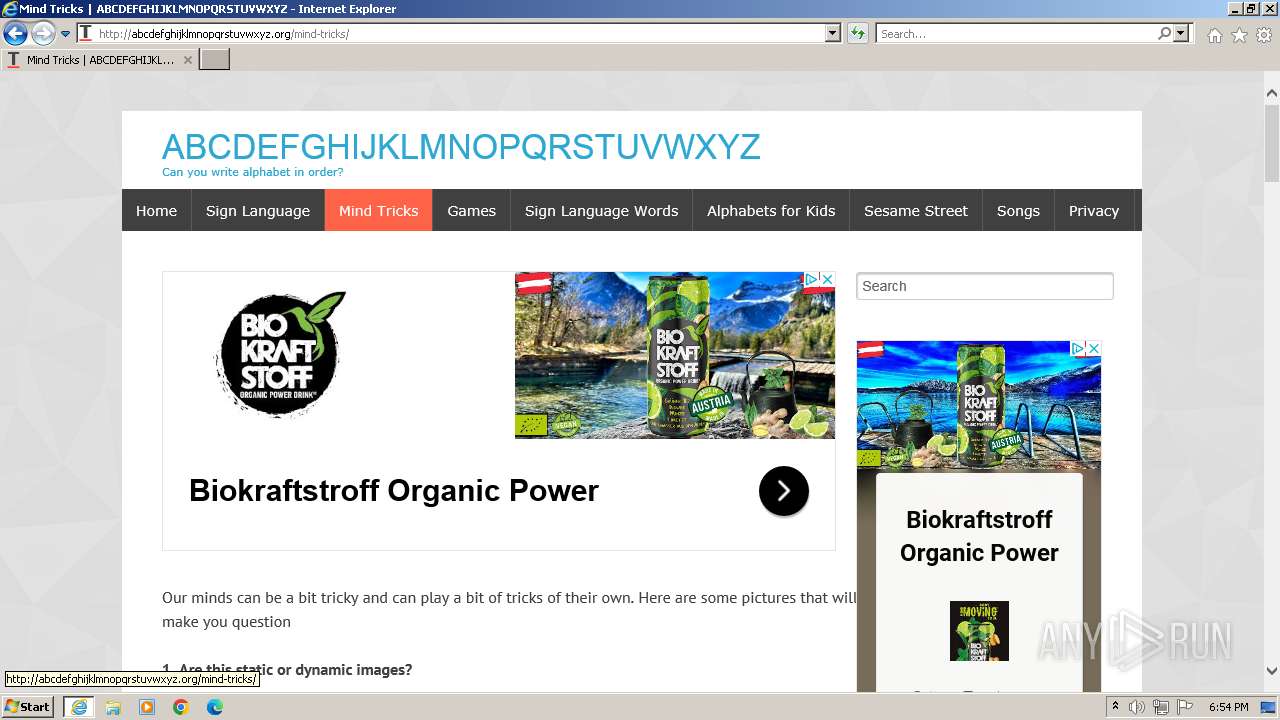Open the Songs menu item
Viewport: 1280px width, 720px height.
pyautogui.click(x=1018, y=210)
